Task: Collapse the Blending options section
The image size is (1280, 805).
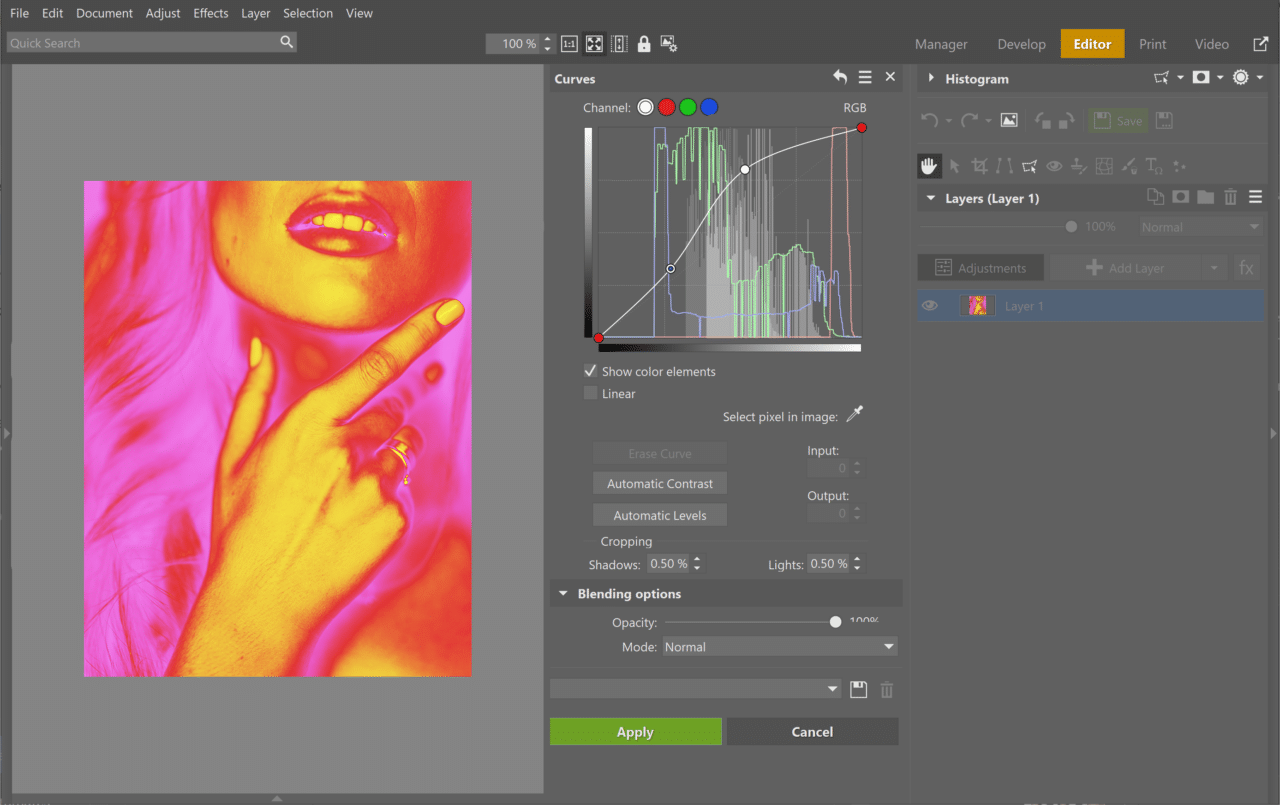Action: pyautogui.click(x=562, y=593)
